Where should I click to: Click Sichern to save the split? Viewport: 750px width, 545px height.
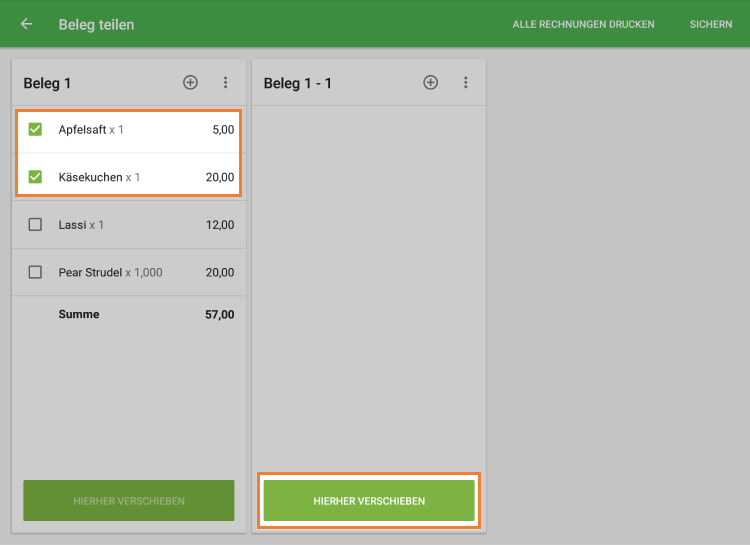pos(710,24)
